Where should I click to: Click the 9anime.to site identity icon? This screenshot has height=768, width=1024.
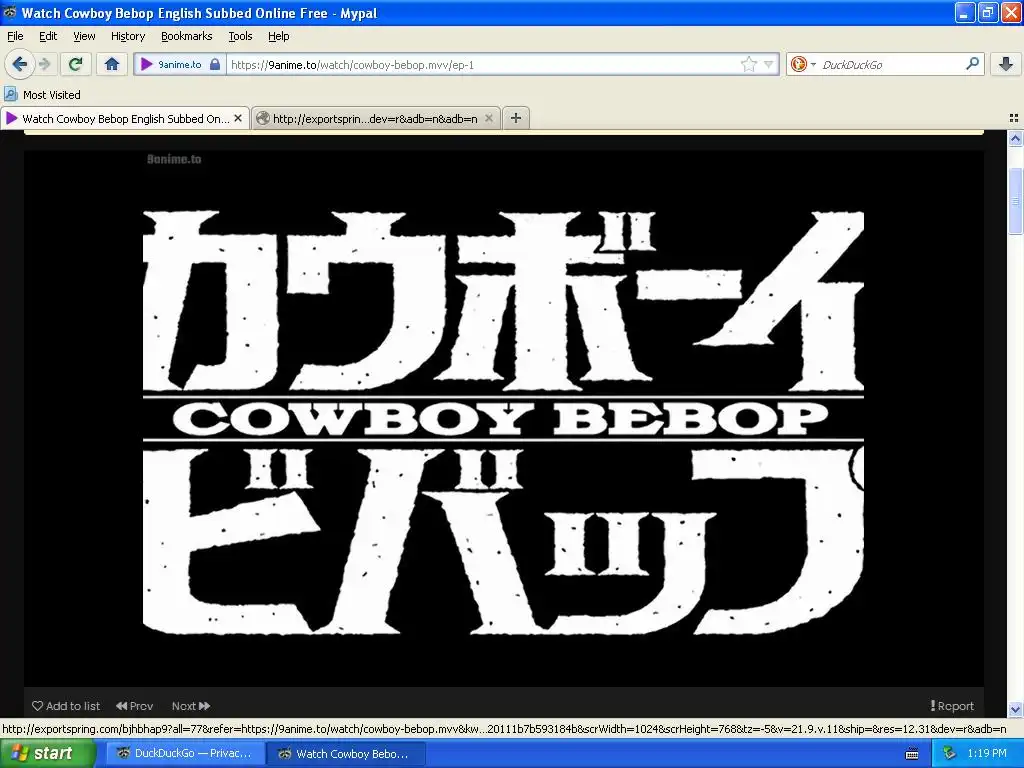(147, 64)
